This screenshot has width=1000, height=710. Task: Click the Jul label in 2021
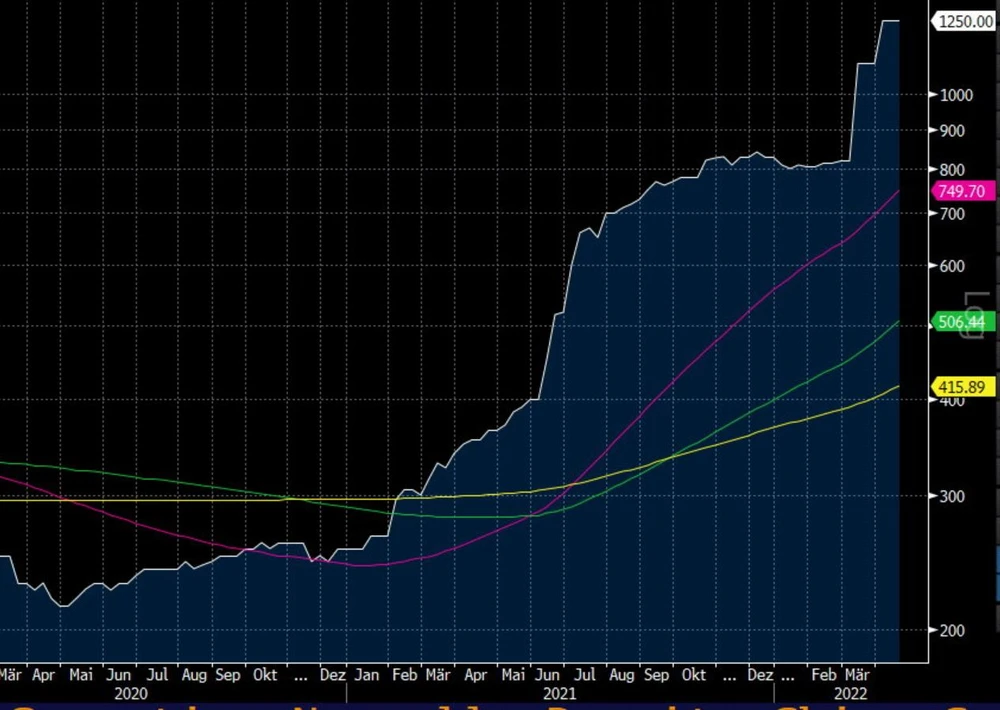click(x=585, y=675)
